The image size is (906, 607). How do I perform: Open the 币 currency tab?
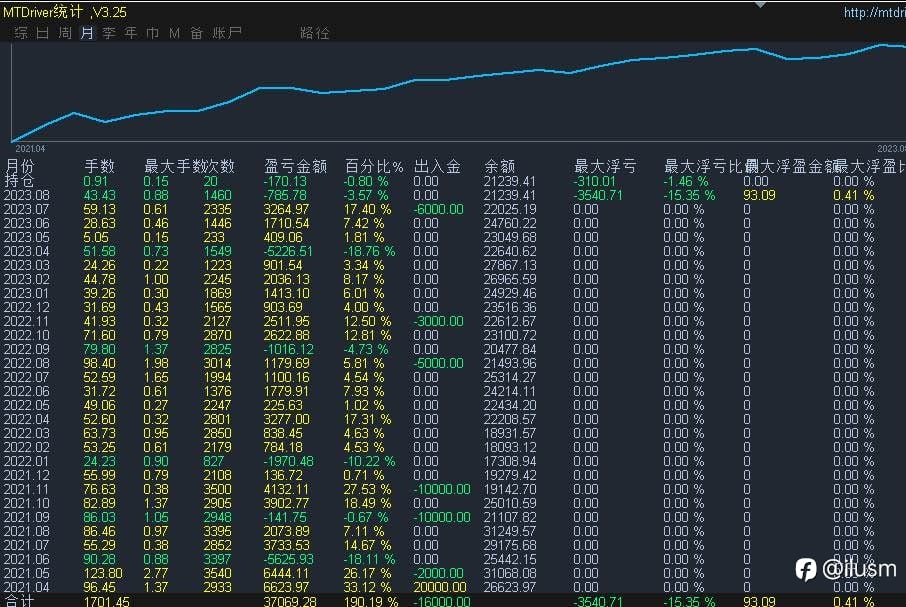tap(153, 33)
